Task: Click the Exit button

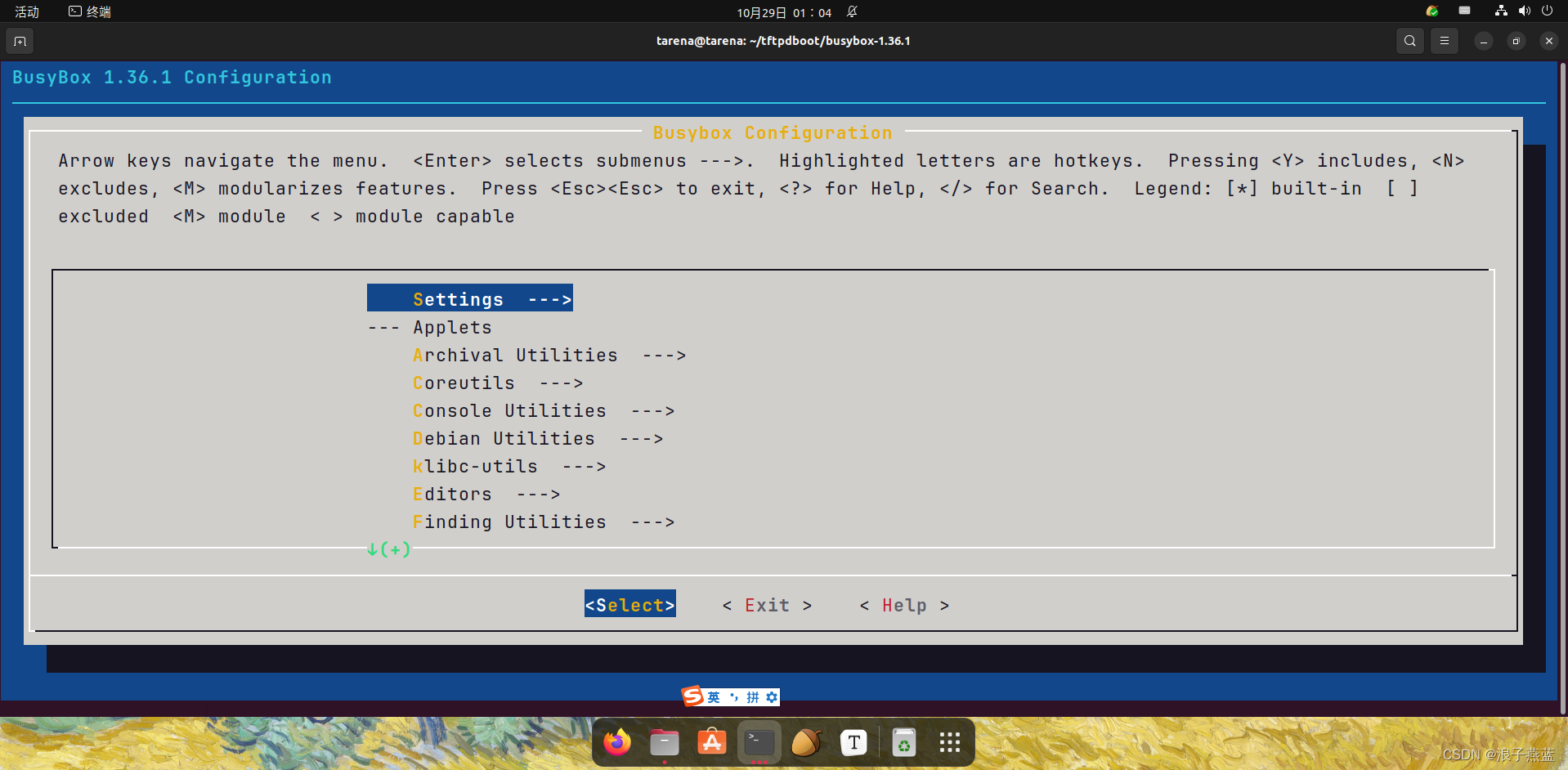Action: coord(767,605)
